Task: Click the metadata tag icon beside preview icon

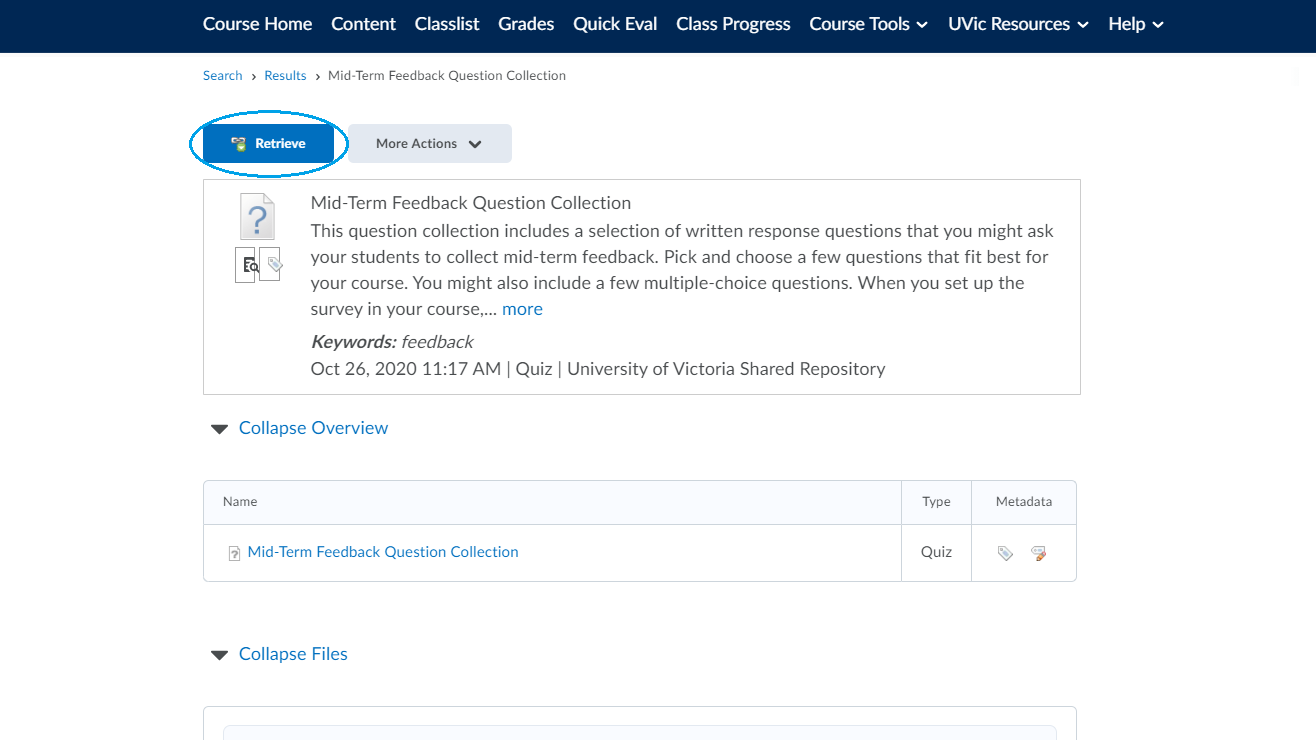Action: tap(271, 264)
